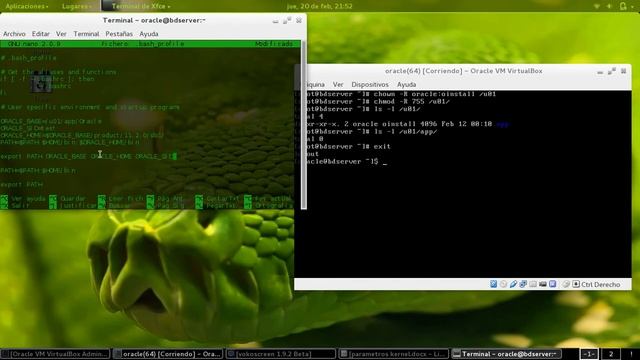The height and width of the screenshot is (360, 640).
Task: Expand the Terminal de Xfce application menu
Action: [136, 6]
